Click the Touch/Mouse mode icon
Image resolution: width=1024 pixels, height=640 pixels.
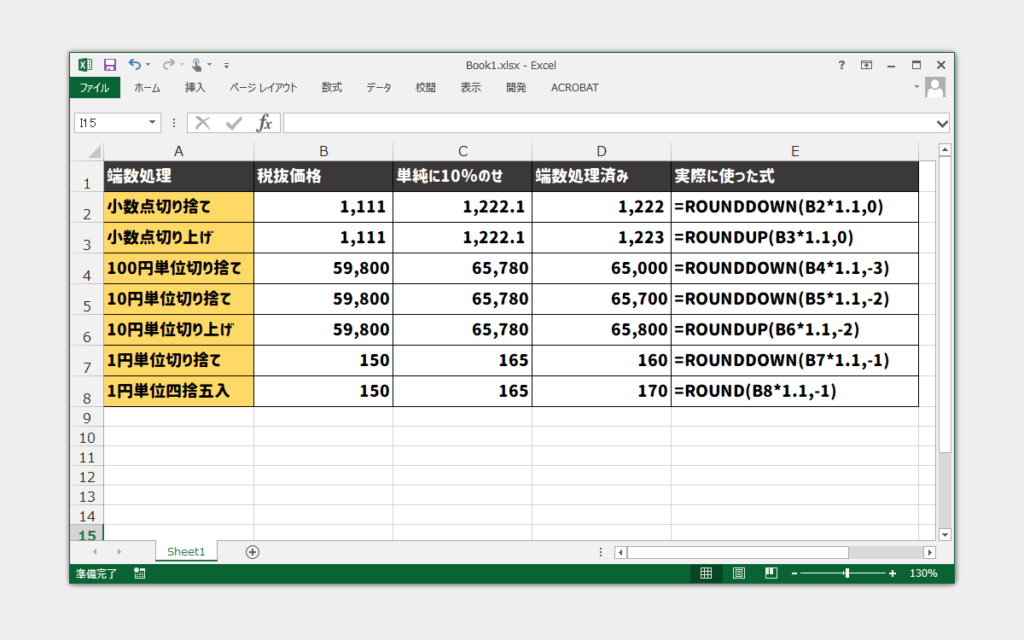[196, 64]
